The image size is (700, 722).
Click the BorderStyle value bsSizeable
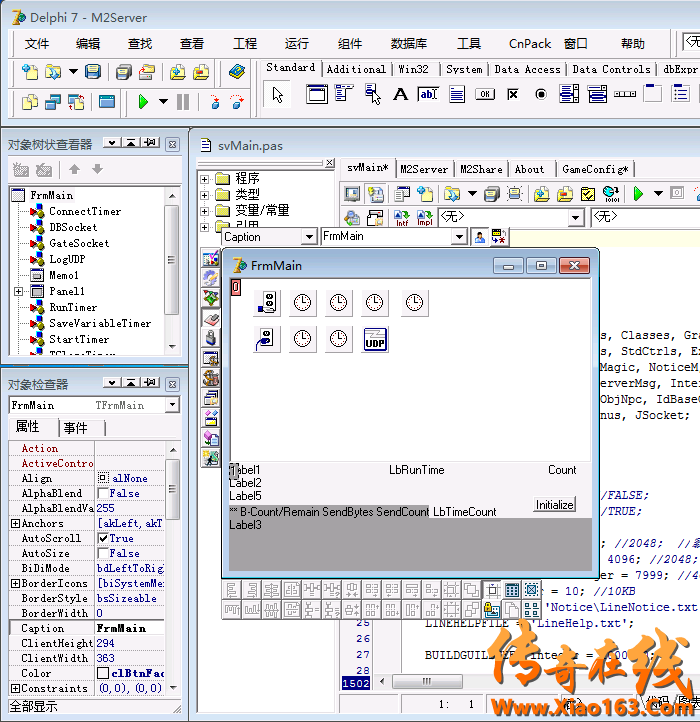click(129, 598)
